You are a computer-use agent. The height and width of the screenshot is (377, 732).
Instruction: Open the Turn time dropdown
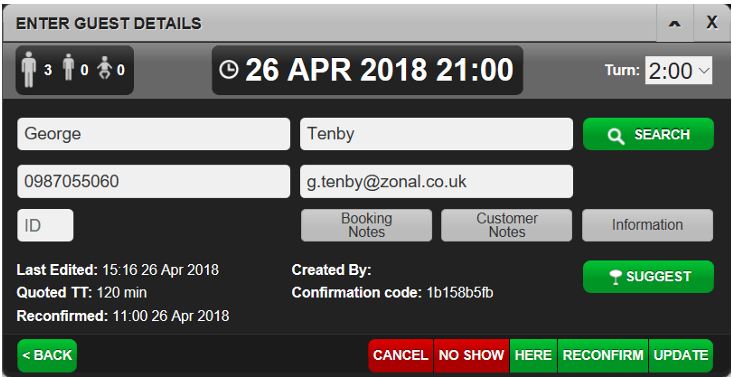678,70
